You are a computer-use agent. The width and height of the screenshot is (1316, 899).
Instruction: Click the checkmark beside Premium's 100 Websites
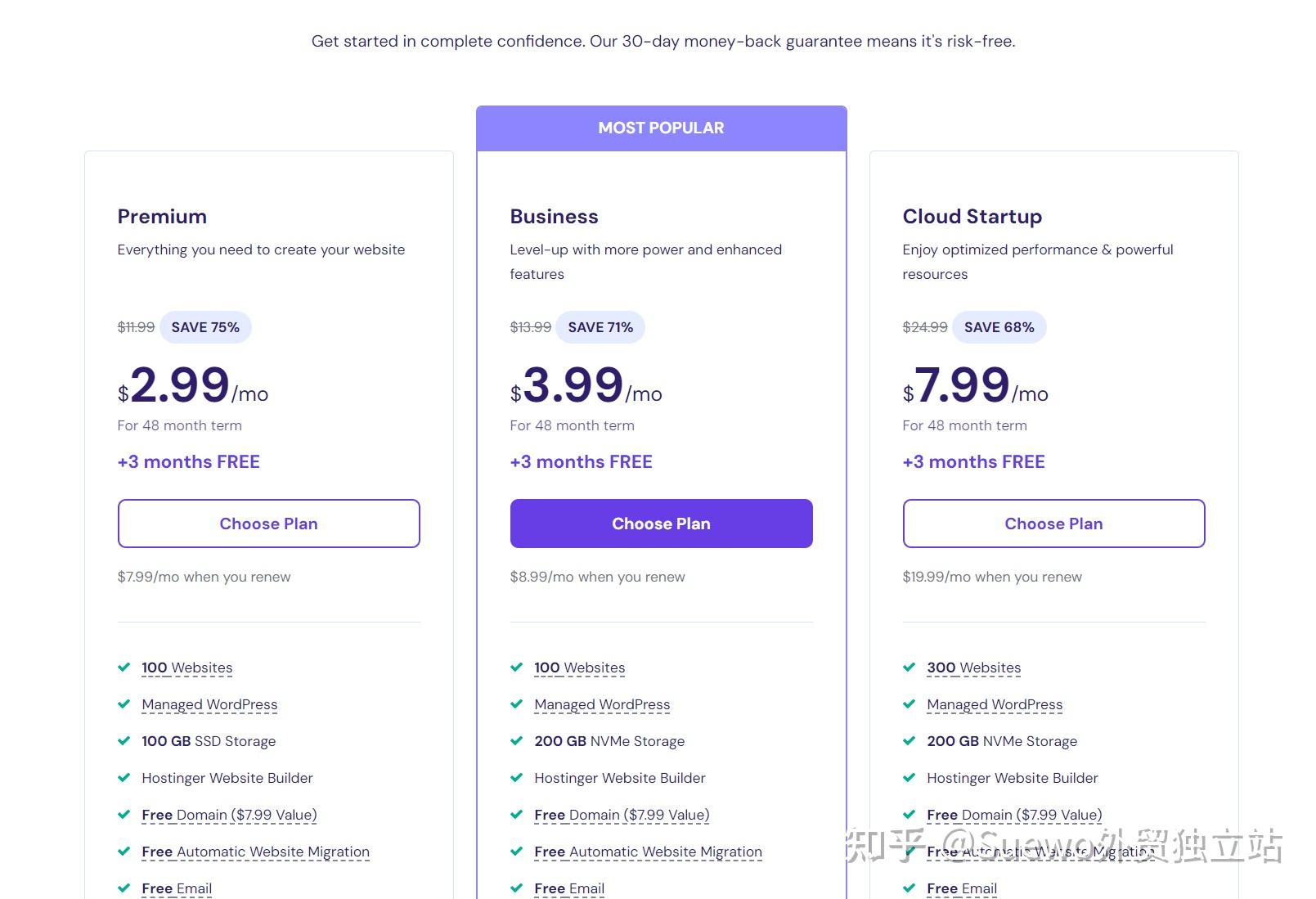[x=124, y=668]
